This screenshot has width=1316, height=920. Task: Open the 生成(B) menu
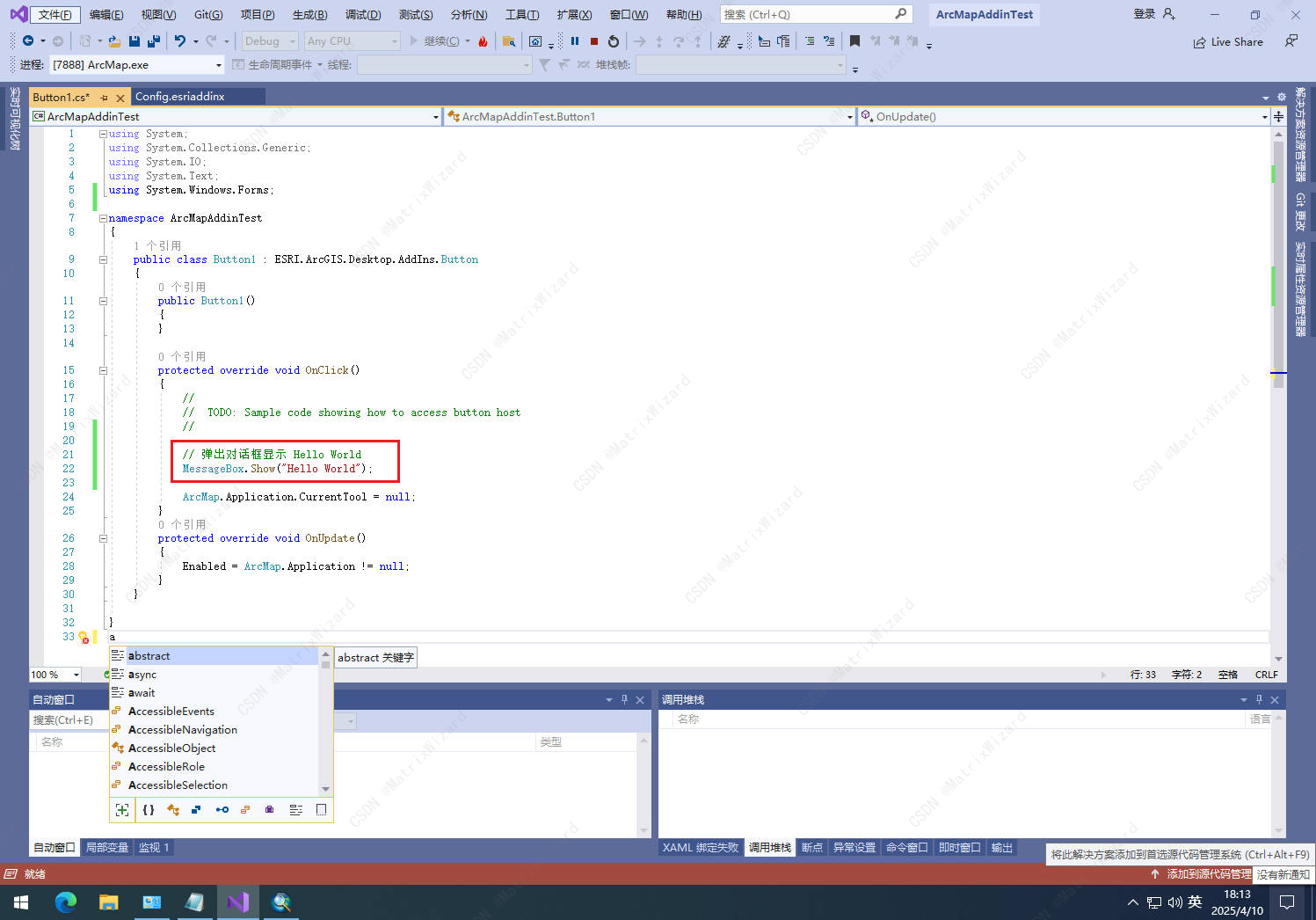(x=309, y=15)
